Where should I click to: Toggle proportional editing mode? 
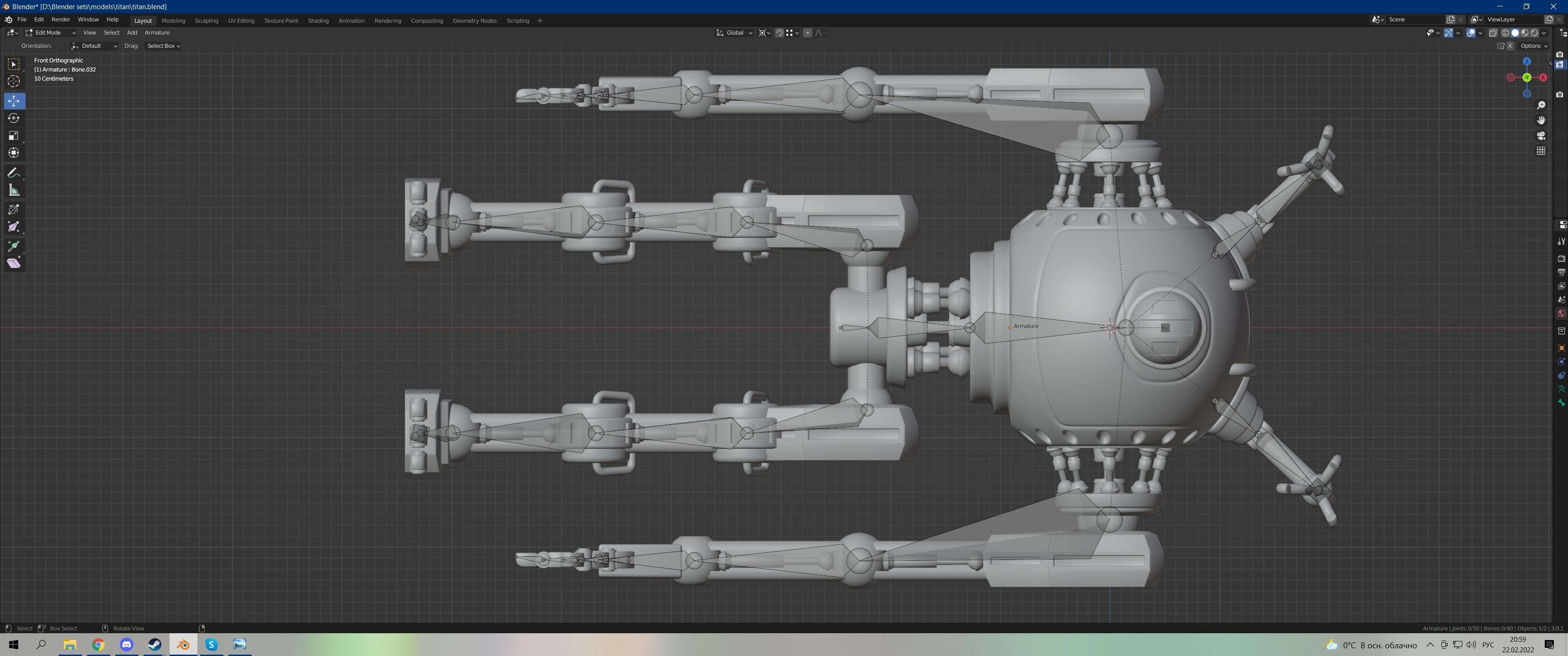click(808, 33)
